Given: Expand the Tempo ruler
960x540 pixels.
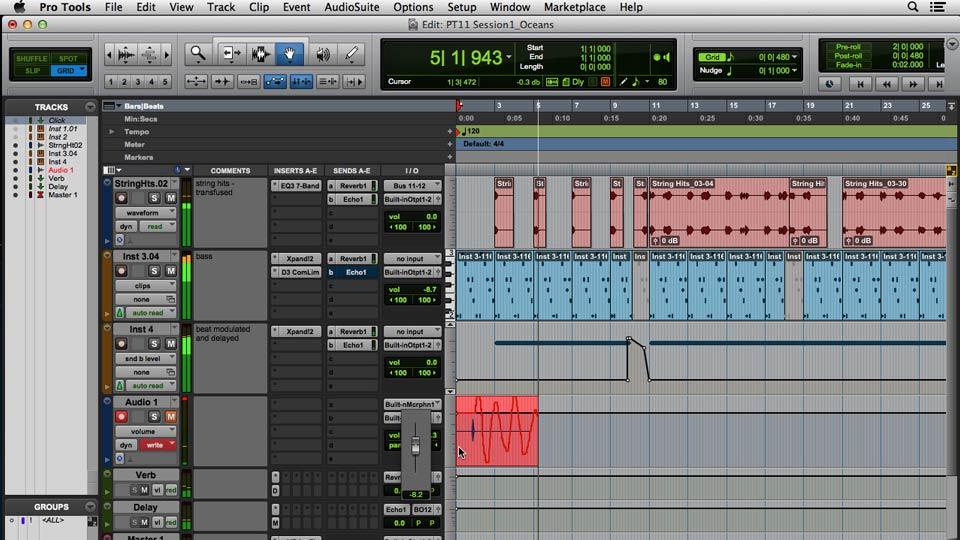Looking at the screenshot, I should click(x=111, y=132).
